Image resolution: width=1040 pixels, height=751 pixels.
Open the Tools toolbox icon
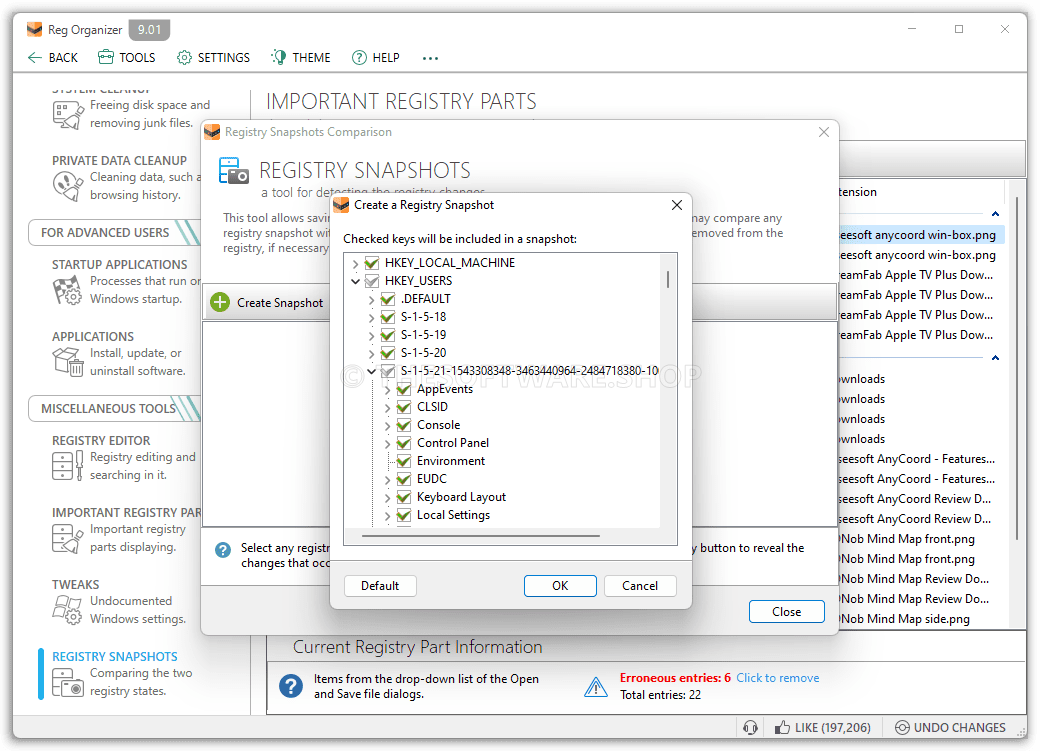pyautogui.click(x=105, y=58)
